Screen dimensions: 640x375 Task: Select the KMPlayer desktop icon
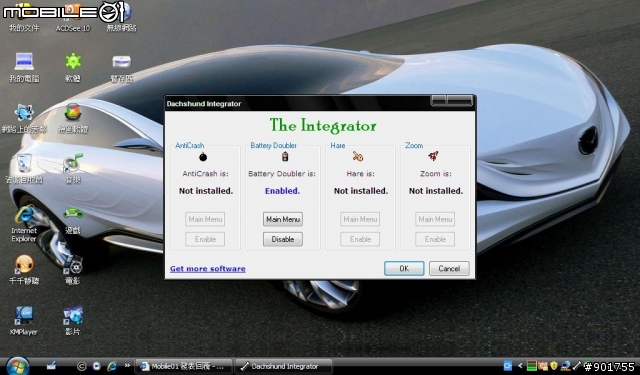point(24,320)
